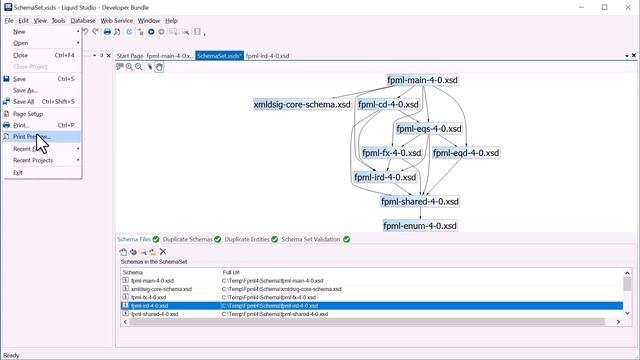Switch to the fpml-ird-4-0.xsd document tab
The width and height of the screenshot is (640, 360).
[x=267, y=56]
